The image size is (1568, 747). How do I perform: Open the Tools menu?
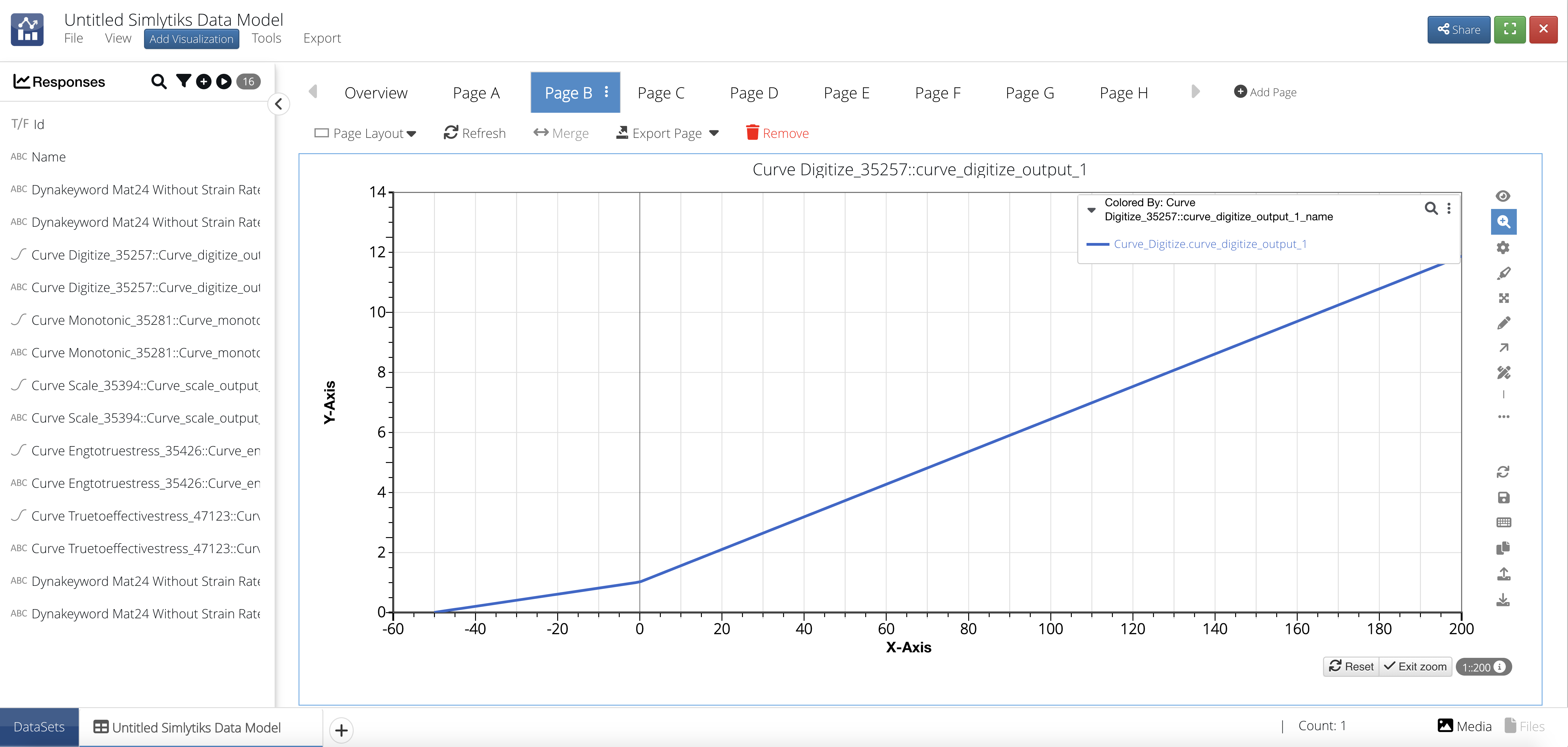tap(267, 38)
